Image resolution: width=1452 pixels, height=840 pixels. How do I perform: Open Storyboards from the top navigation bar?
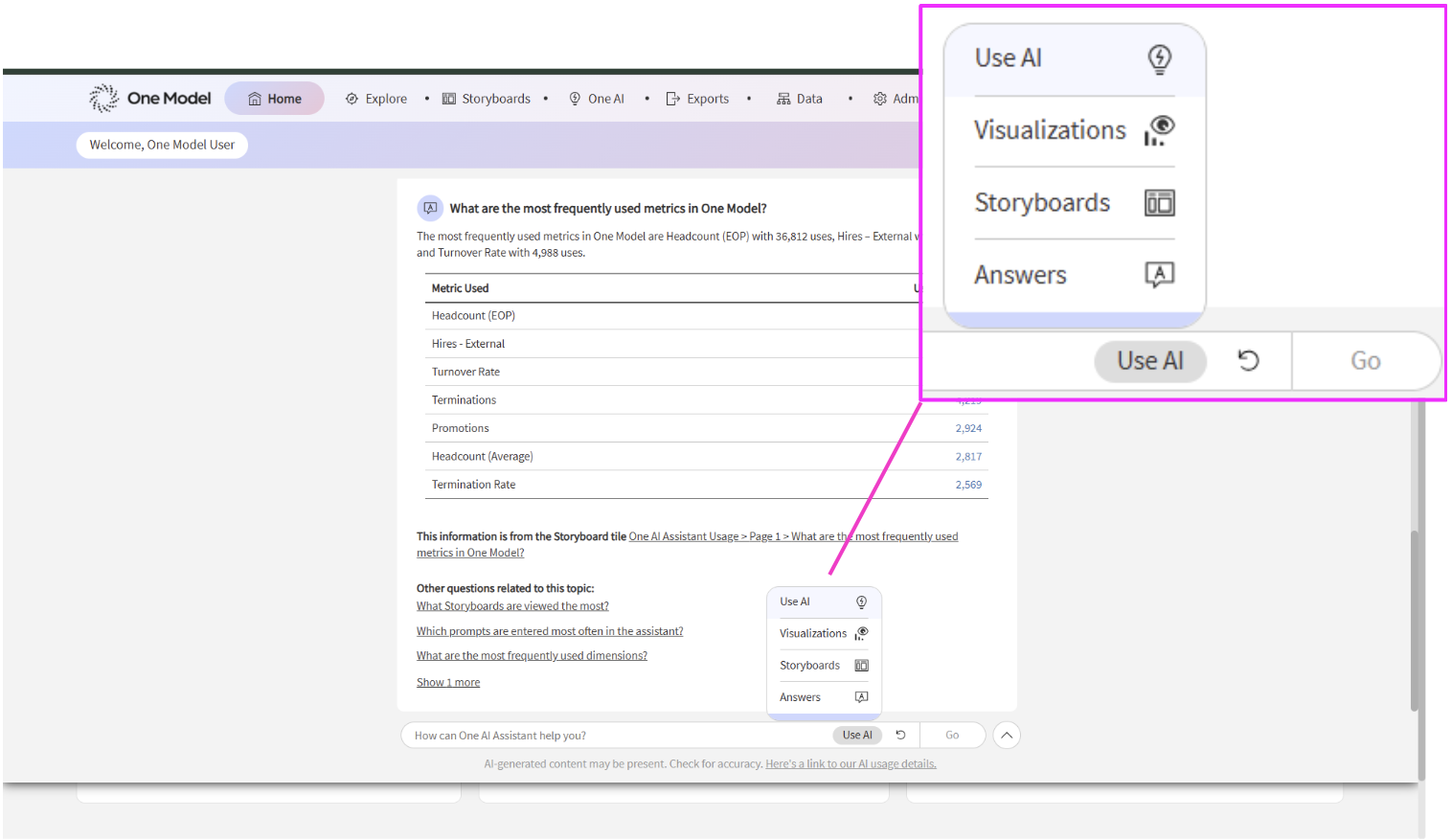[x=487, y=99]
